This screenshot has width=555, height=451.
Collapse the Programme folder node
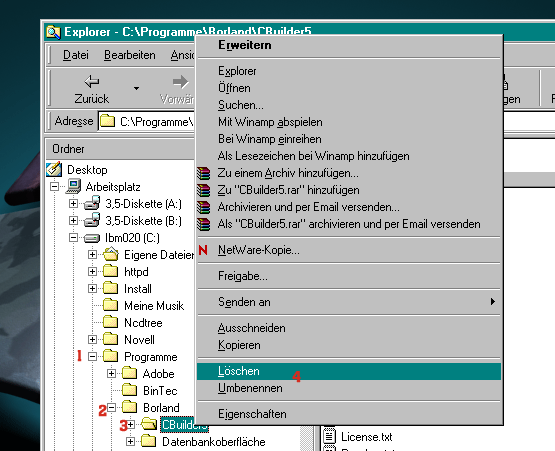(92, 356)
